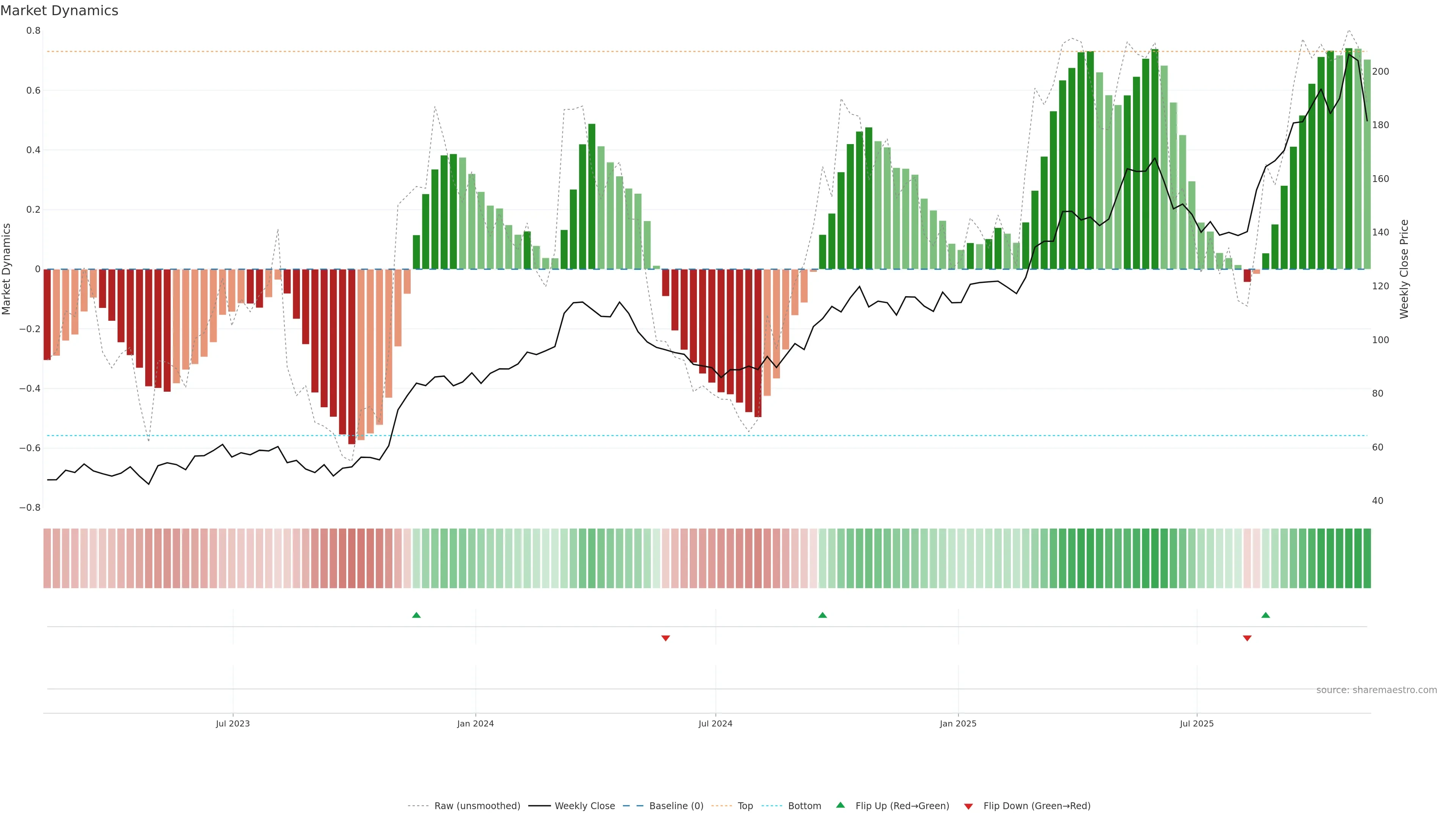Toggle the Bottom legend entry
The image size is (1456, 819).
coord(804,806)
